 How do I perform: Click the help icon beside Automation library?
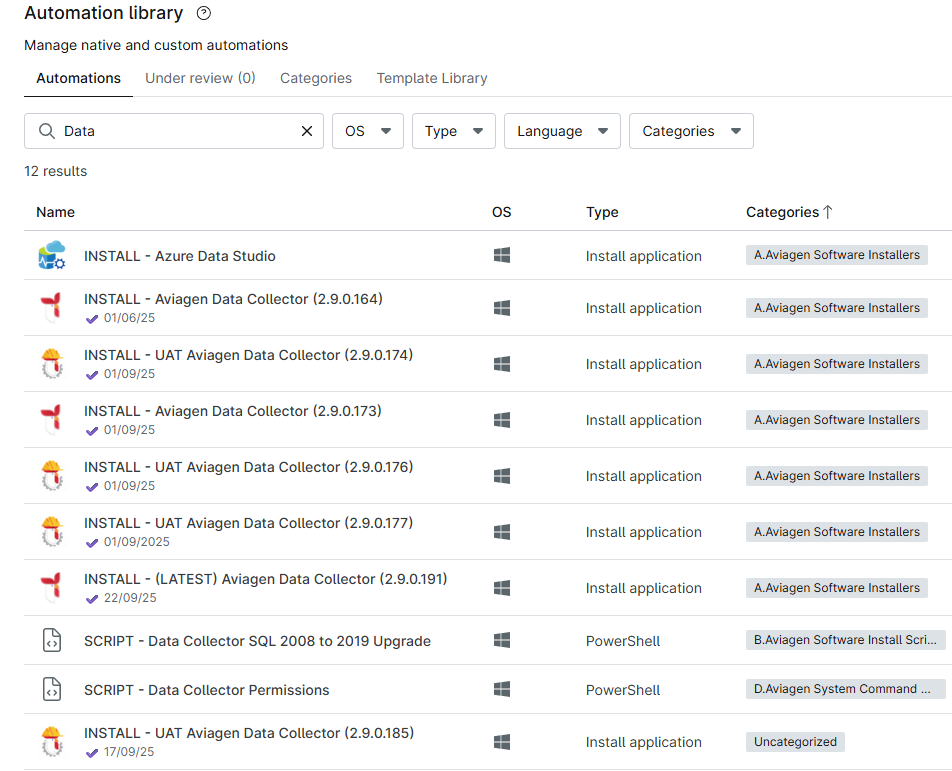pyautogui.click(x=204, y=14)
